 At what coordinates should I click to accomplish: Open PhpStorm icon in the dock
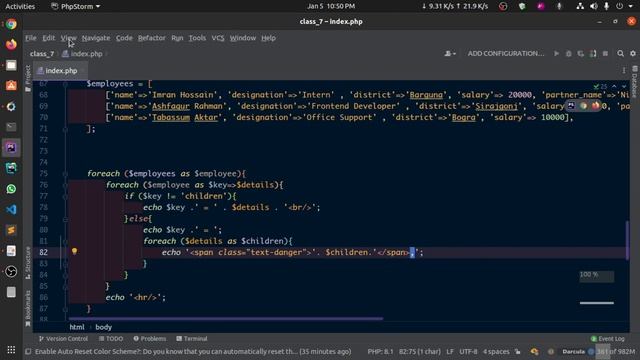[x=11, y=147]
